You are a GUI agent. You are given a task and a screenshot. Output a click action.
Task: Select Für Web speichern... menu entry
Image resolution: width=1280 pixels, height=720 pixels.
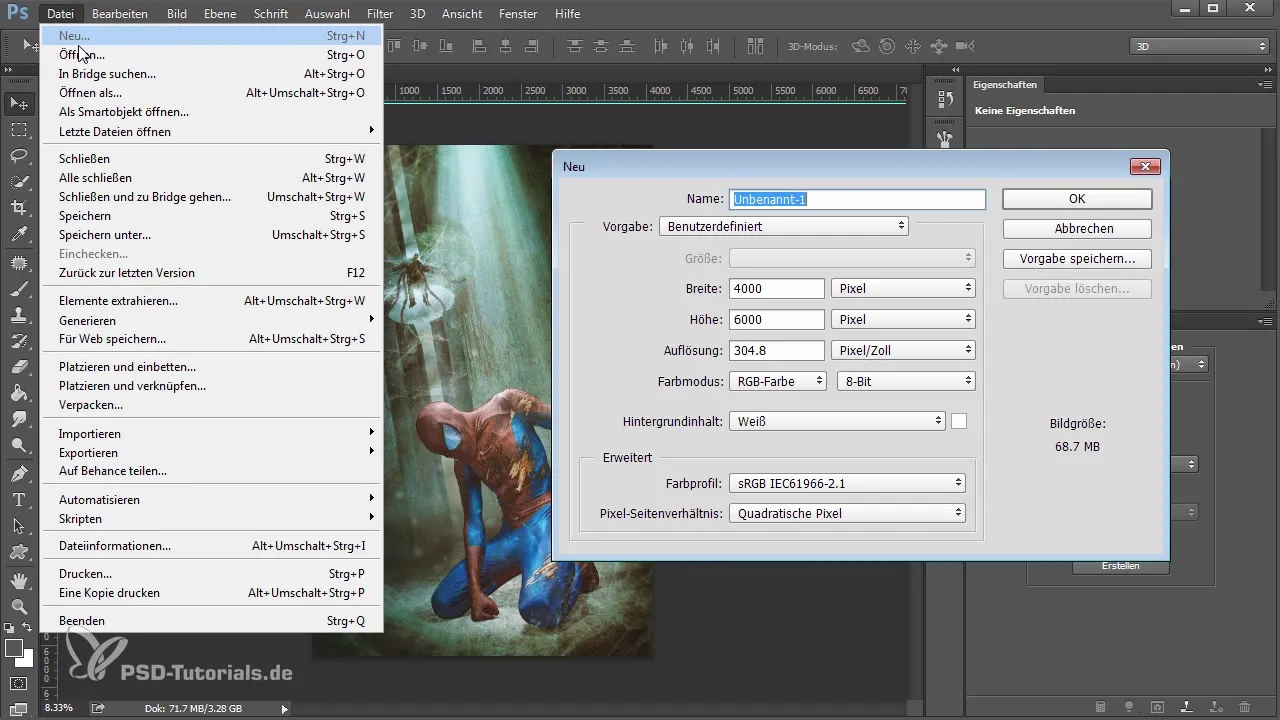click(211, 339)
